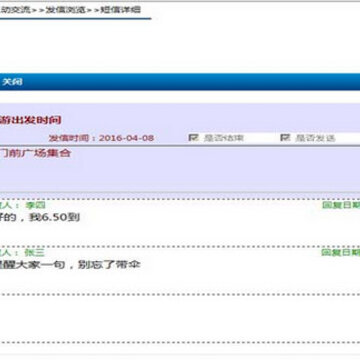Click the empty reply row below 张三's message

click(180, 318)
